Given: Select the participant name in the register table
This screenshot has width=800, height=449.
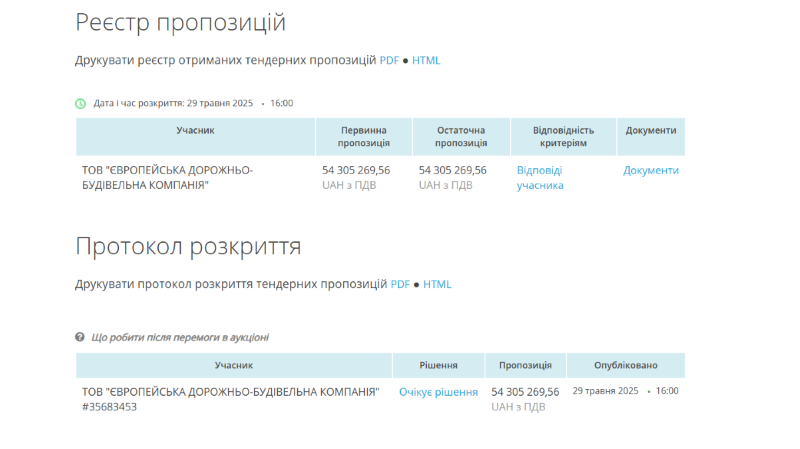Looking at the screenshot, I should tap(167, 178).
